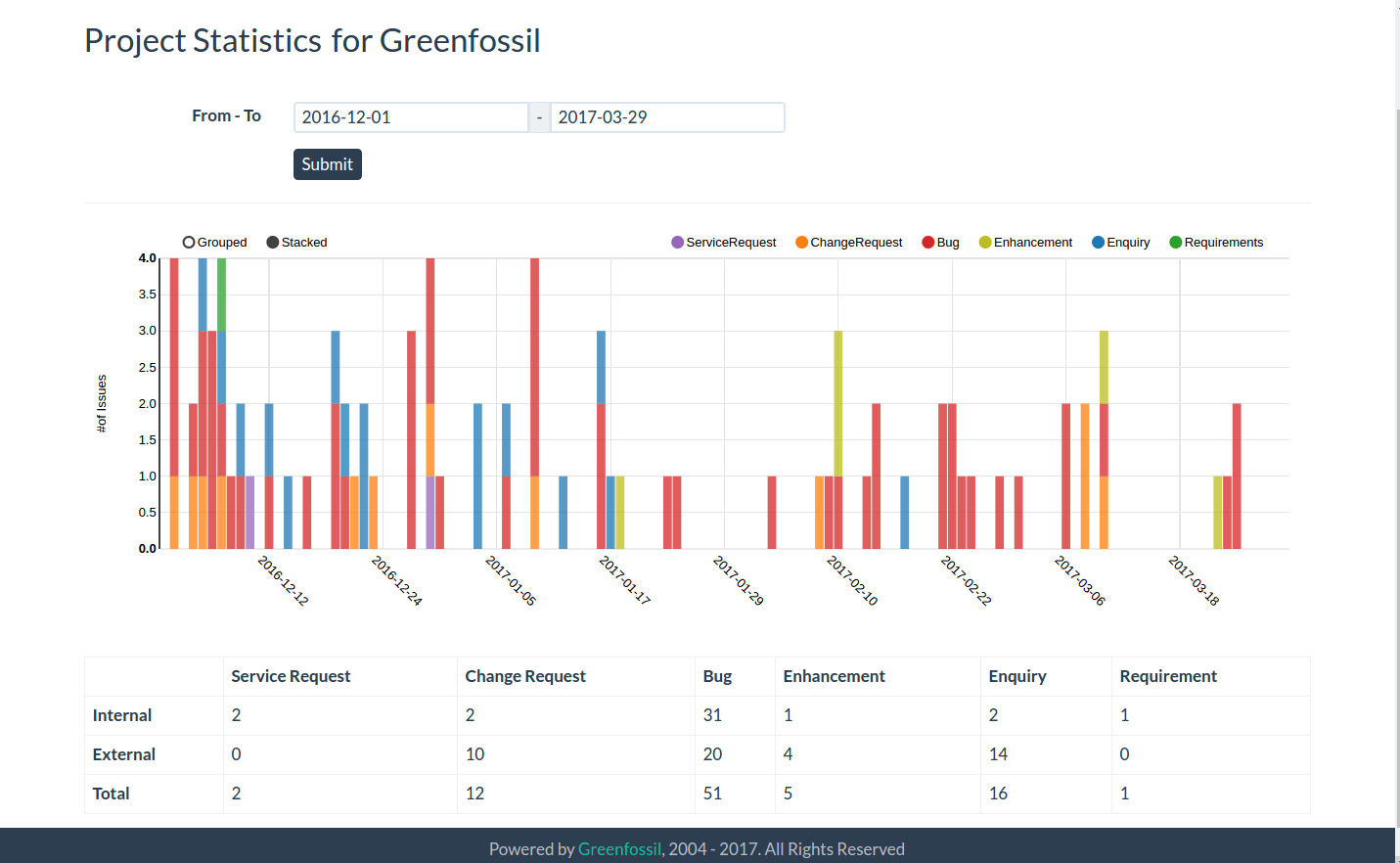
Task: Click the Internal Bug value 31
Action: pos(712,715)
